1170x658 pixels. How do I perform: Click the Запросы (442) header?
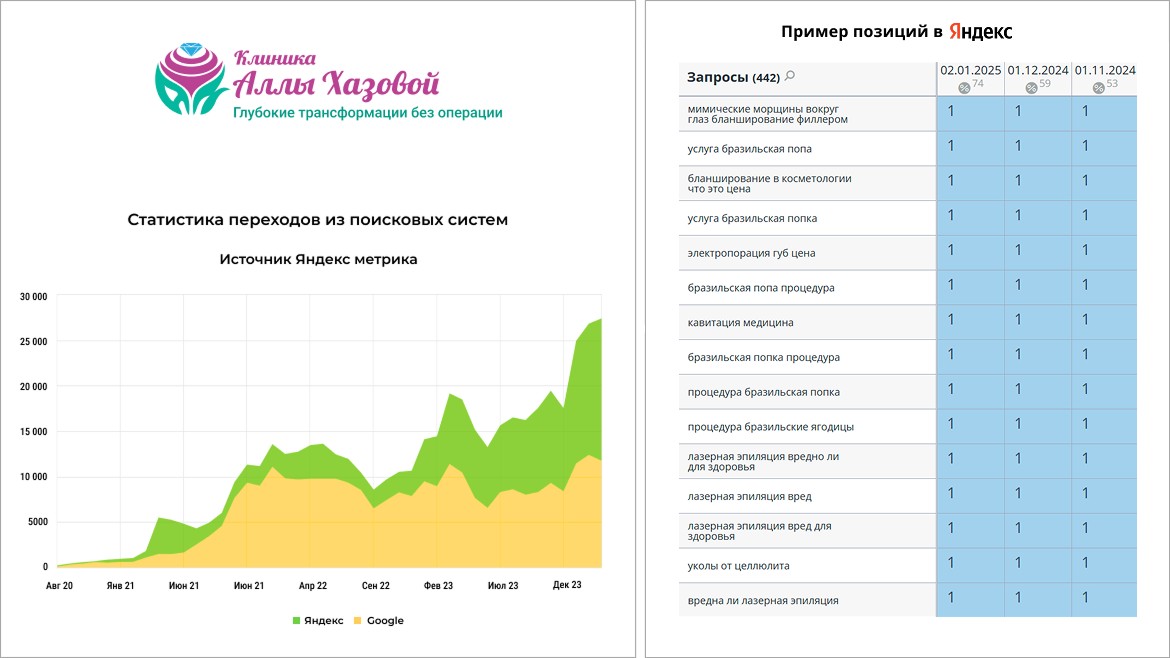tap(733, 78)
